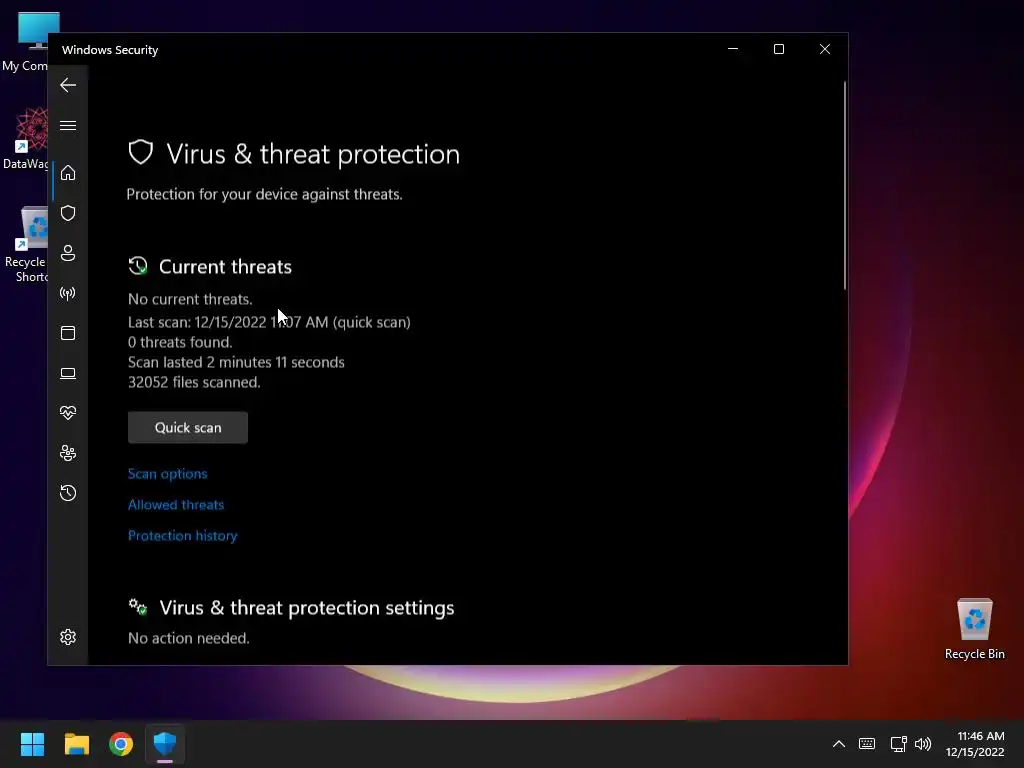The width and height of the screenshot is (1024, 768).
Task: Click the 'No action needed.' text
Action: pyautogui.click(x=189, y=638)
